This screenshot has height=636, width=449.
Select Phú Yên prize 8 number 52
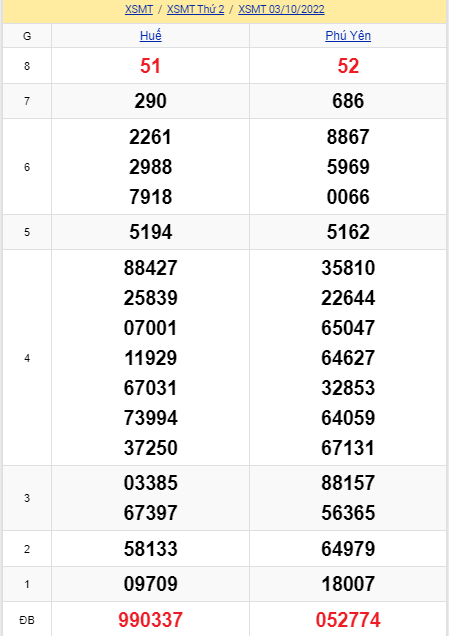point(348,66)
